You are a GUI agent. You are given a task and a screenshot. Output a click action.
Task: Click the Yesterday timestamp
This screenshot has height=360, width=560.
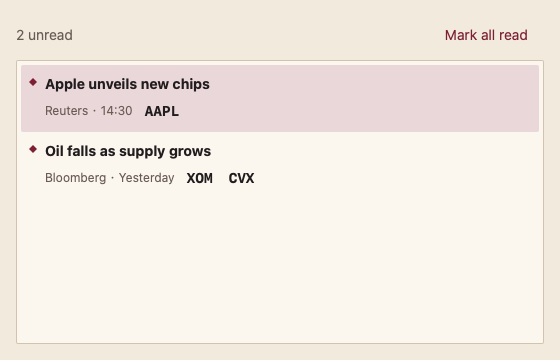[146, 178]
